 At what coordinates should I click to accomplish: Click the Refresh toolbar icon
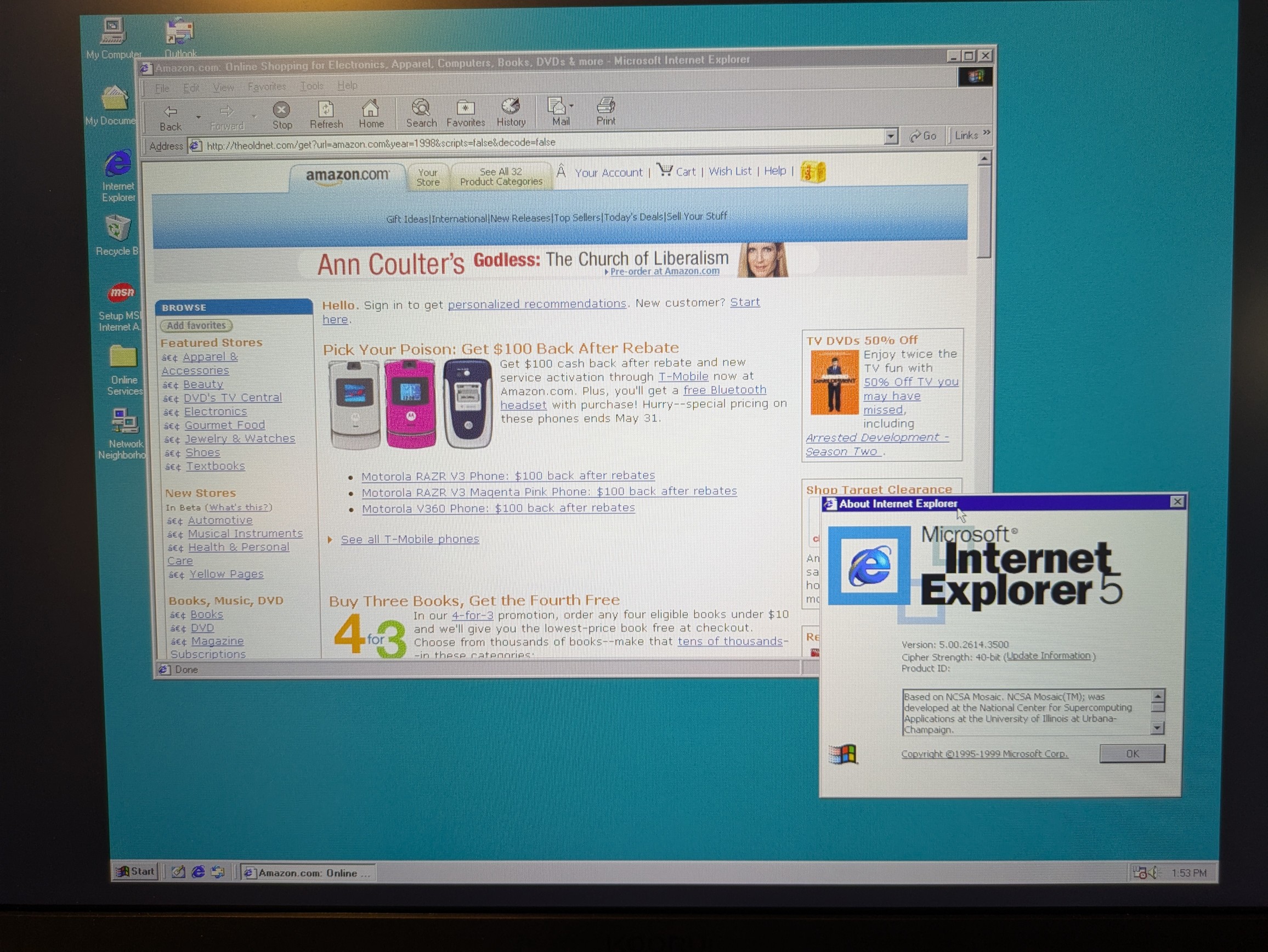[326, 115]
